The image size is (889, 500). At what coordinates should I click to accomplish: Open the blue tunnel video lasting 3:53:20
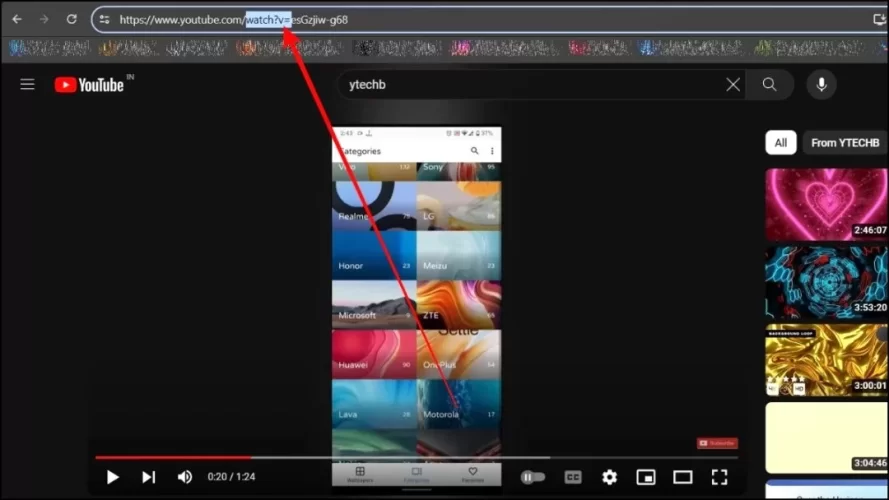tap(827, 282)
